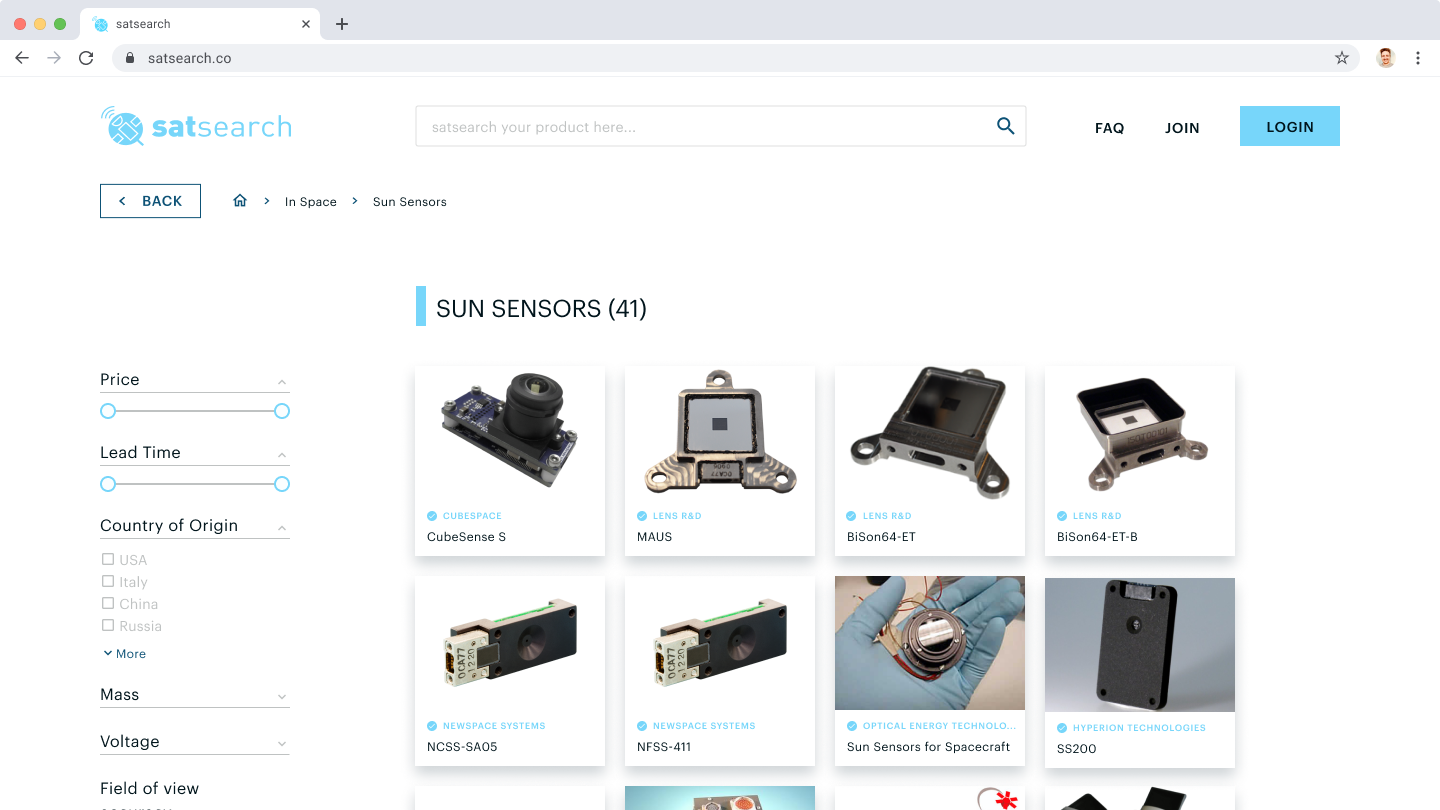This screenshot has width=1440, height=810.
Task: Open the Chrome profile avatar
Action: (x=1385, y=58)
